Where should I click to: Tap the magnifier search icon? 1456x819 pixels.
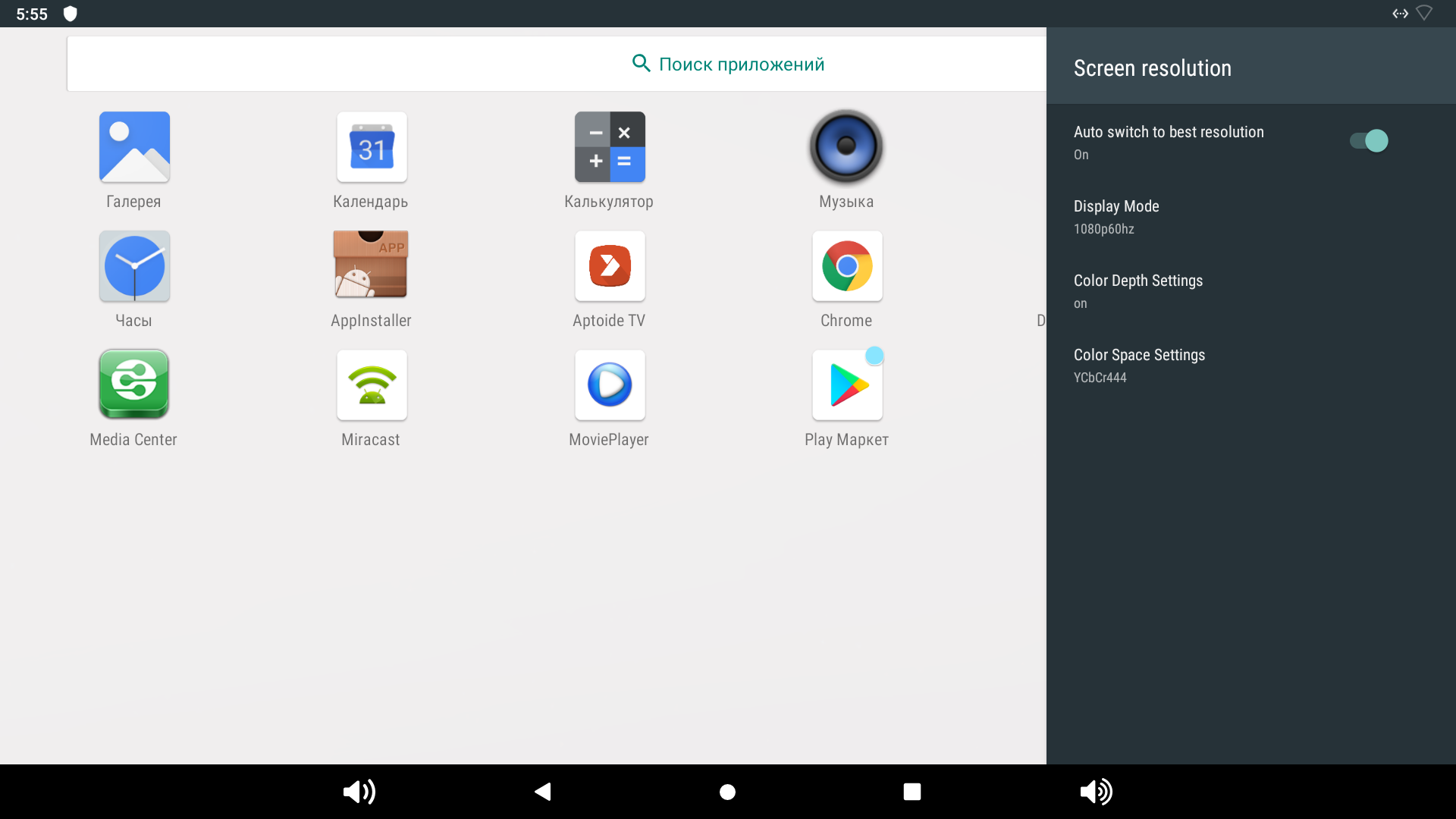641,63
